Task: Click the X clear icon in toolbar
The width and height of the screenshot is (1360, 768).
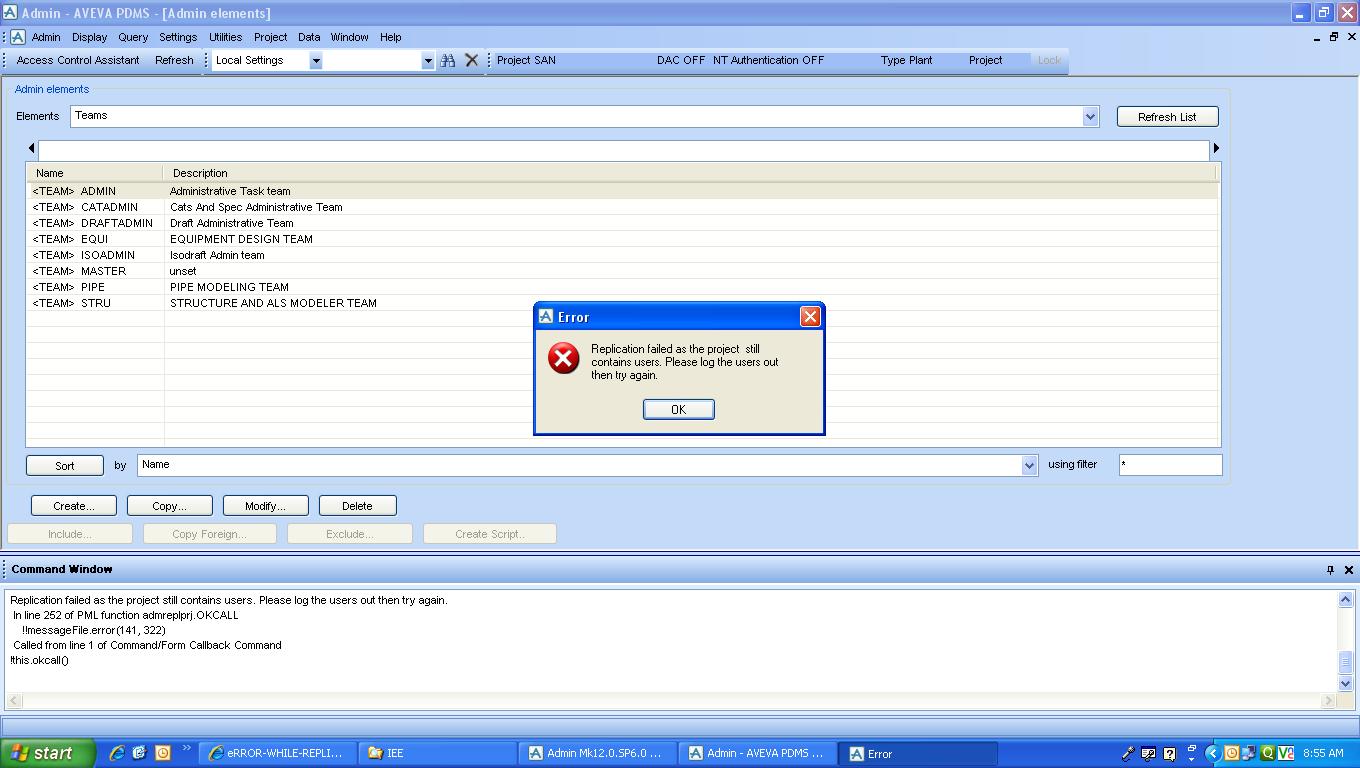Action: (472, 60)
